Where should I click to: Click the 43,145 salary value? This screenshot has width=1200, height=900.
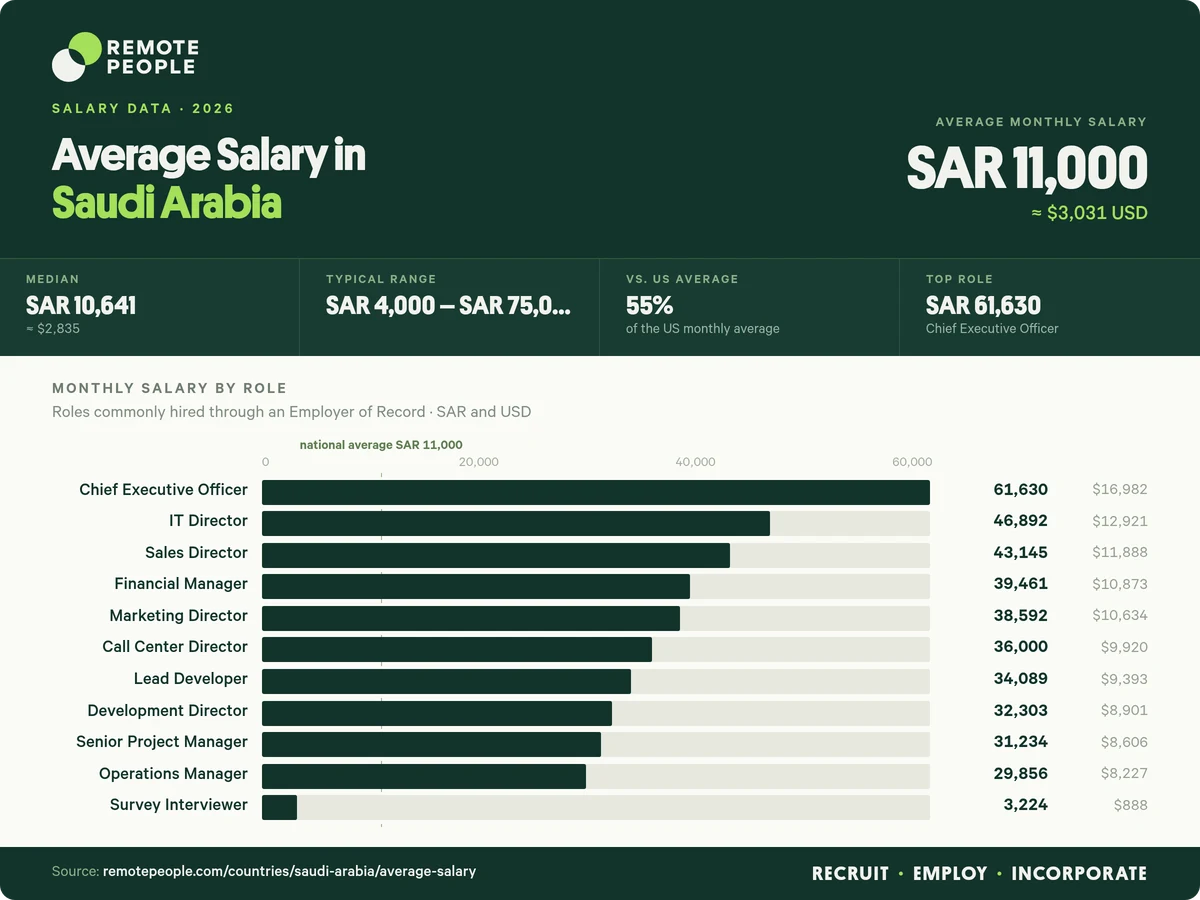click(x=1021, y=552)
